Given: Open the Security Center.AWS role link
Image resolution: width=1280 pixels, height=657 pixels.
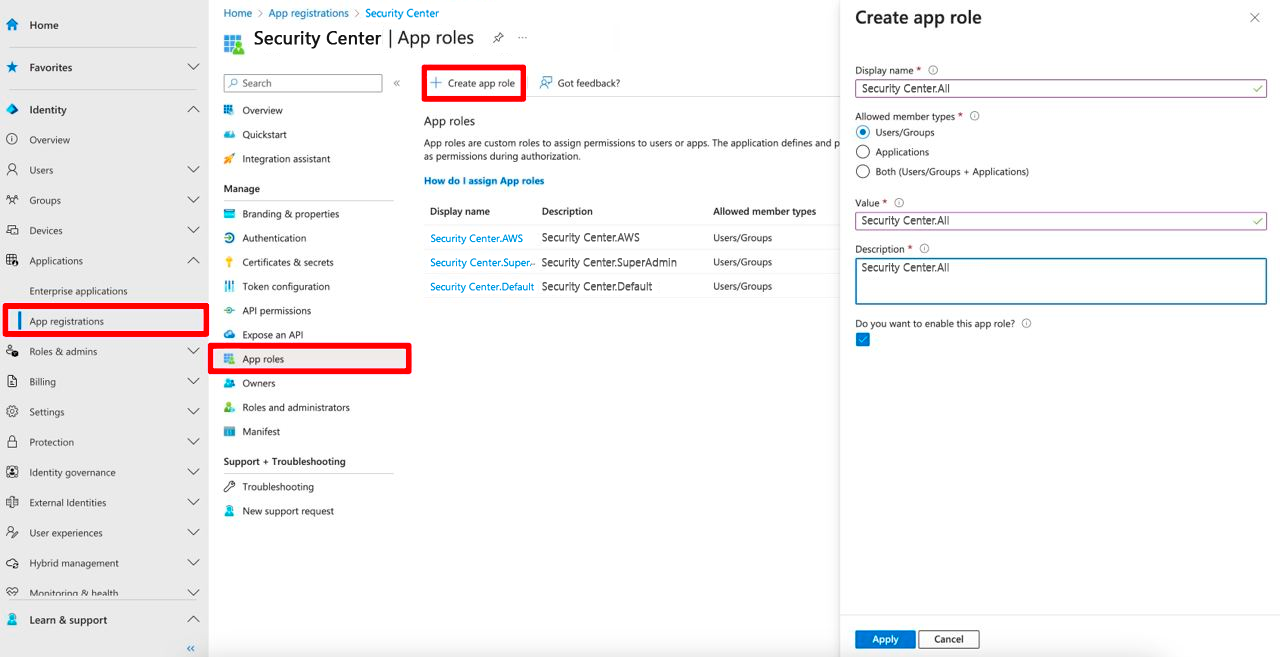Looking at the screenshot, I should click(476, 238).
